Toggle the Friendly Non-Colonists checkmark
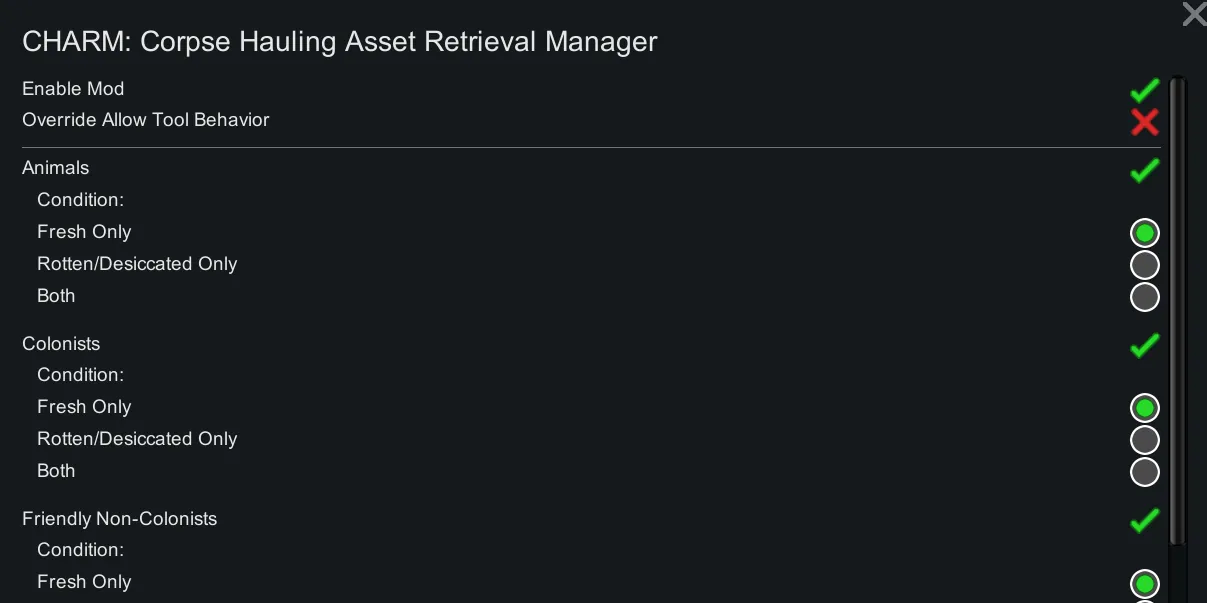1207x603 pixels. [x=1144, y=520]
